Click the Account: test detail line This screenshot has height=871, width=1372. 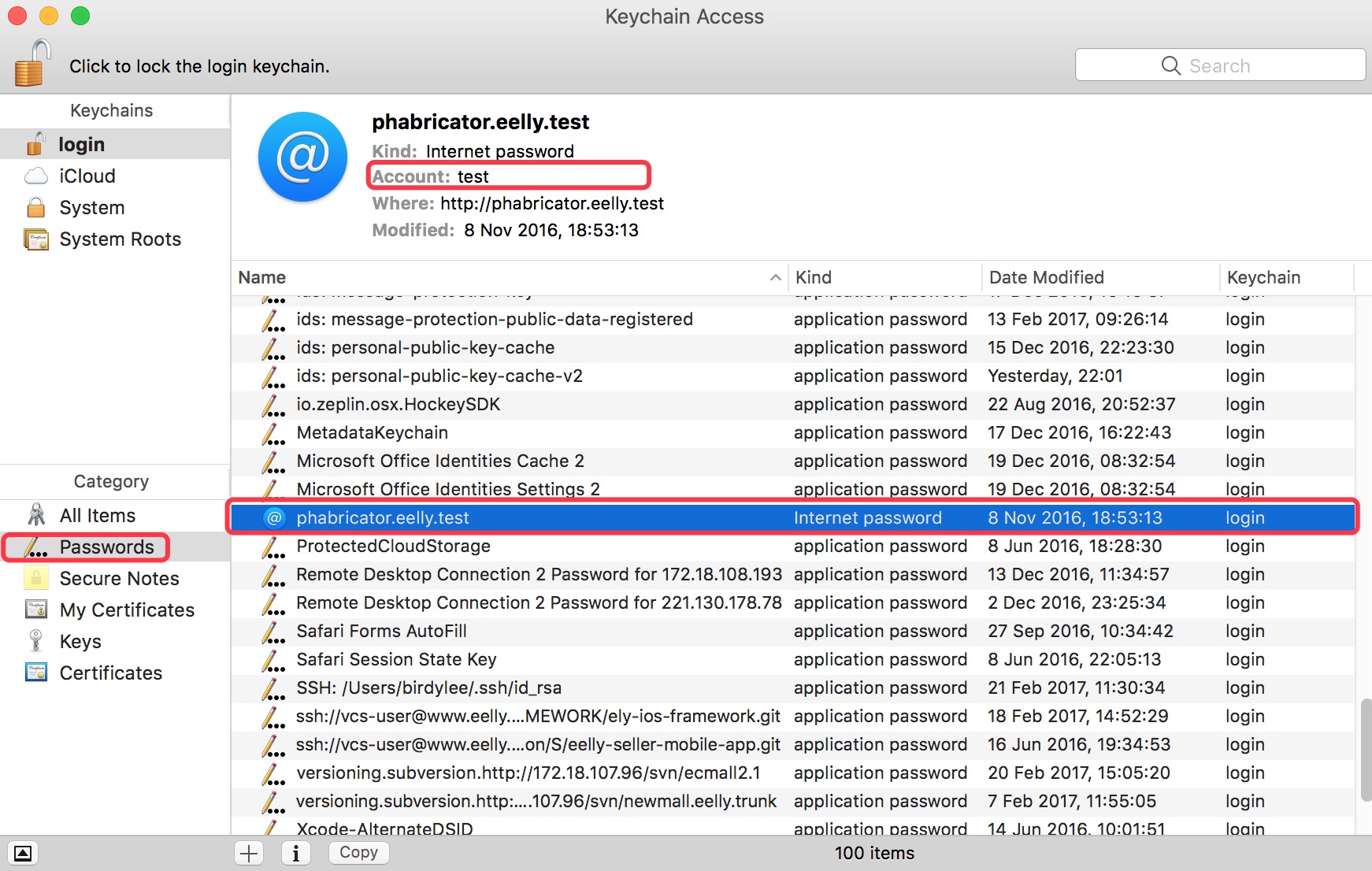pyautogui.click(x=431, y=176)
